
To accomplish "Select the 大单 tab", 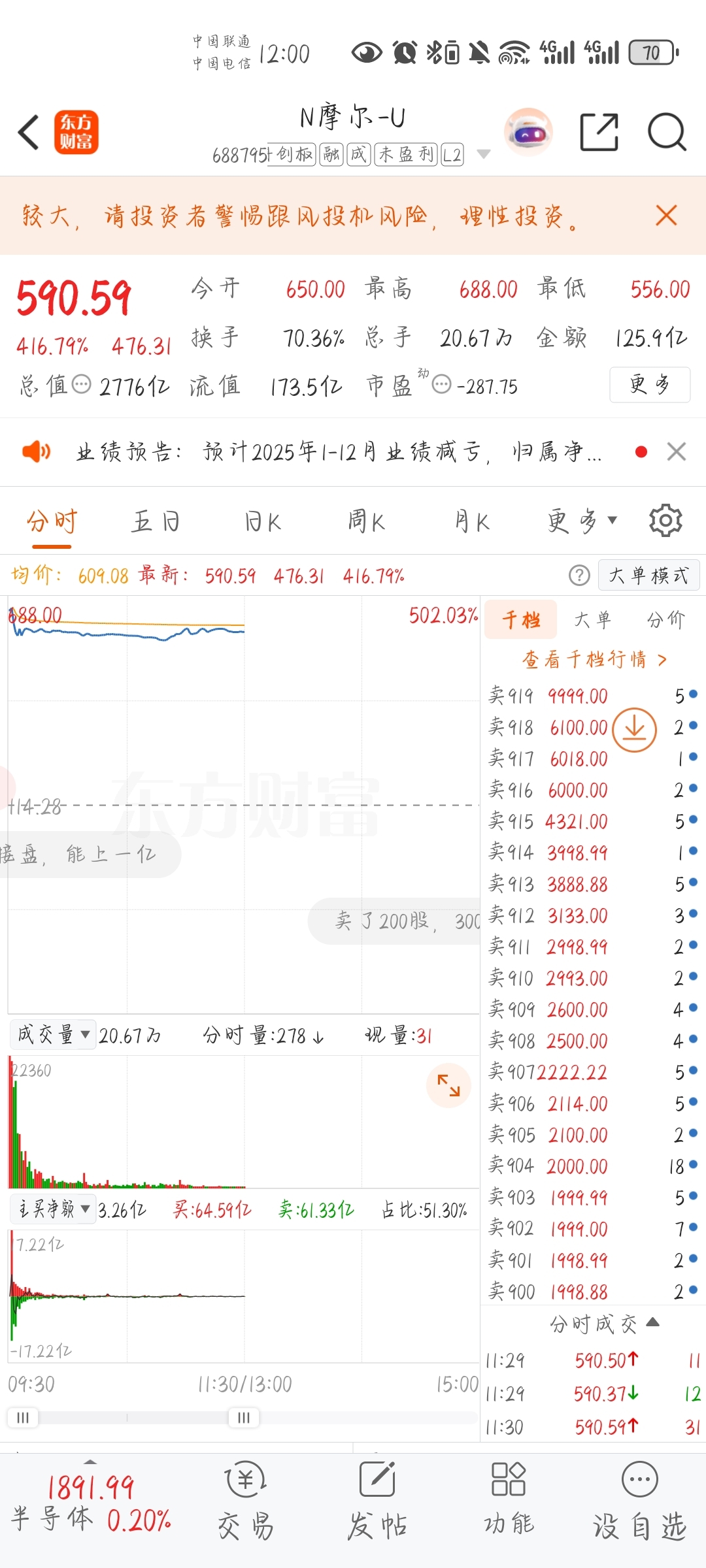I will coord(593,619).
